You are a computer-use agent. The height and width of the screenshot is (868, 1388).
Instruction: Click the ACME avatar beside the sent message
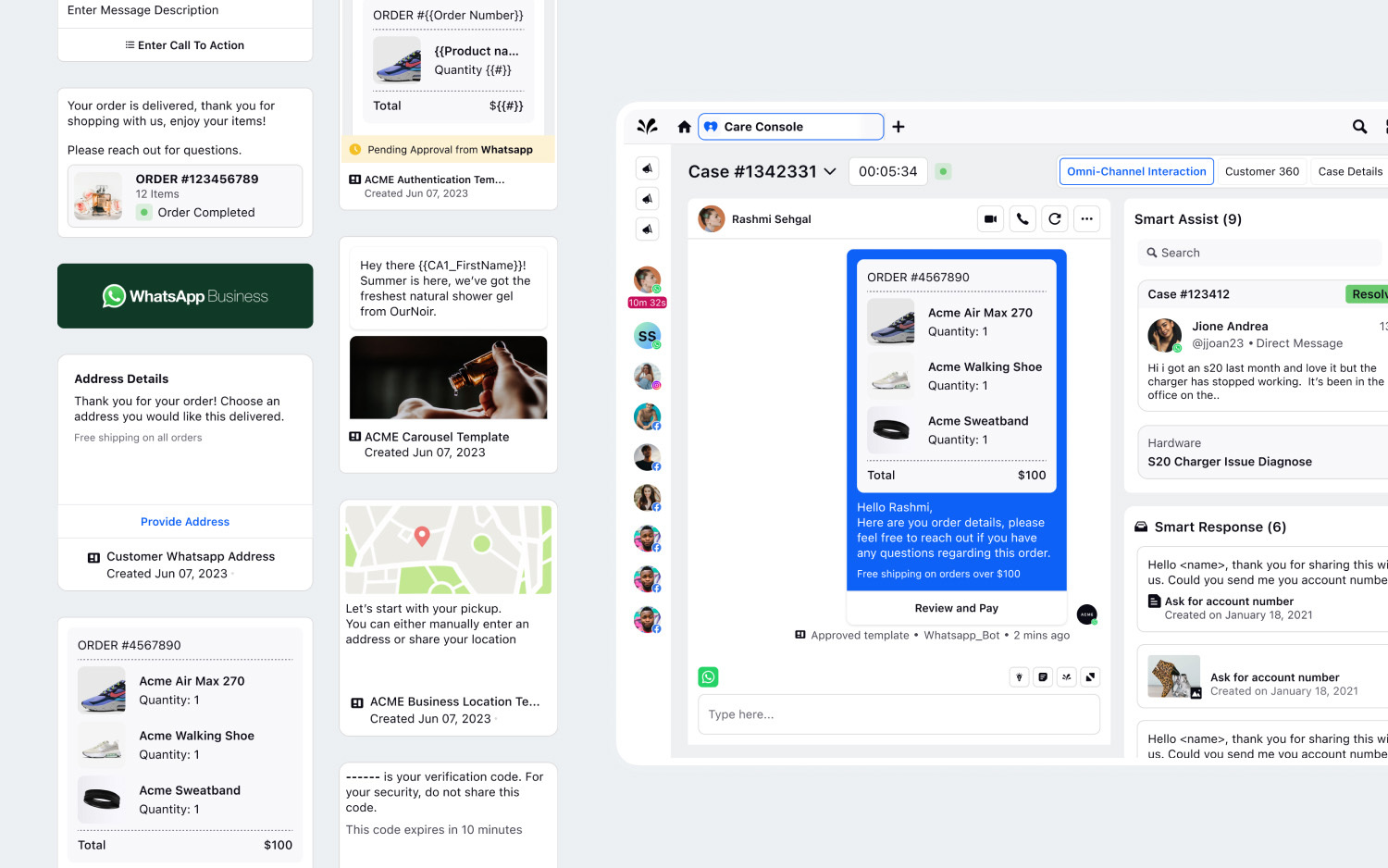(x=1087, y=614)
